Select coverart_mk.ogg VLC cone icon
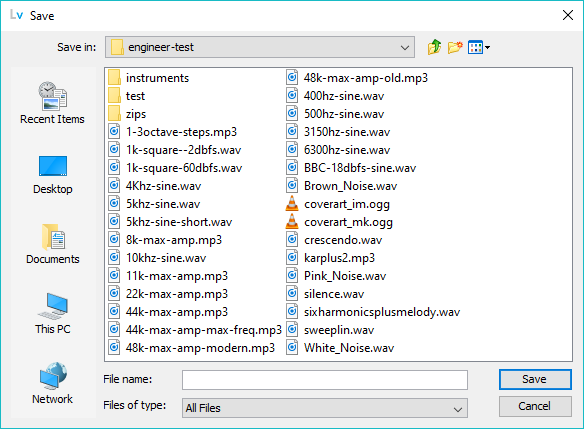Image resolution: width=584 pixels, height=429 pixels. (x=292, y=222)
